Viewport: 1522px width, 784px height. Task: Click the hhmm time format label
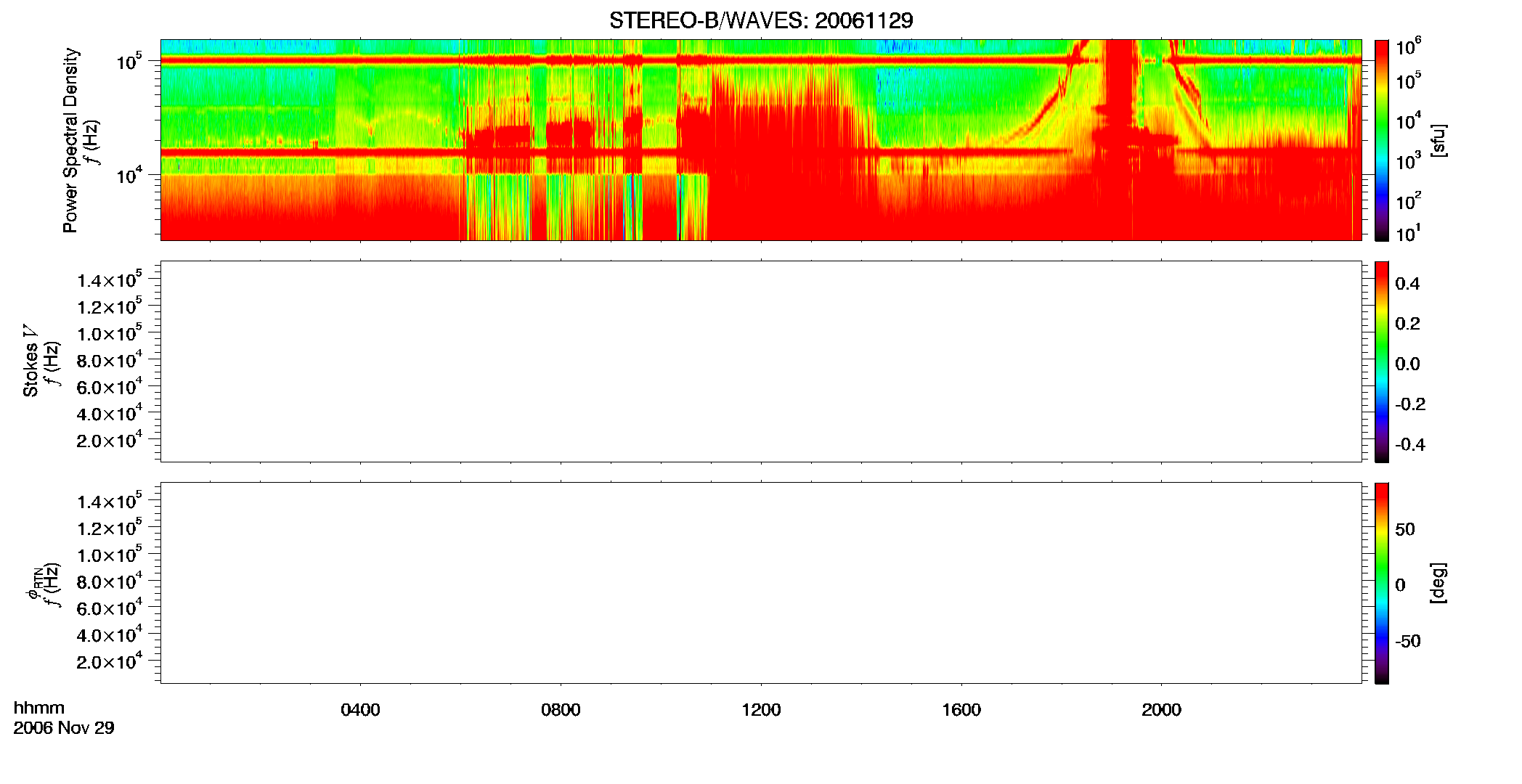39,708
